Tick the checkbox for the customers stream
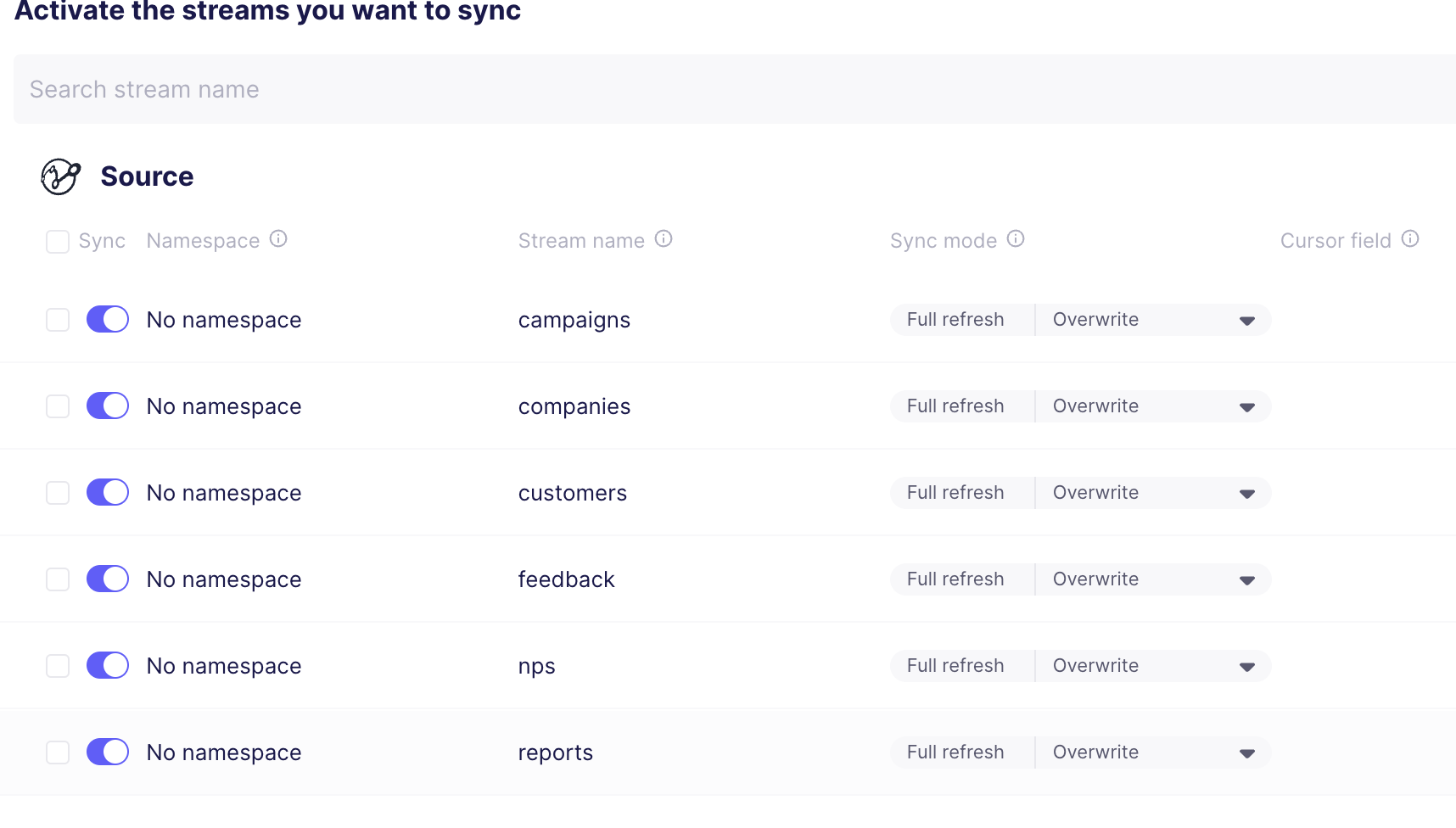This screenshot has width=1456, height=828. [x=57, y=492]
